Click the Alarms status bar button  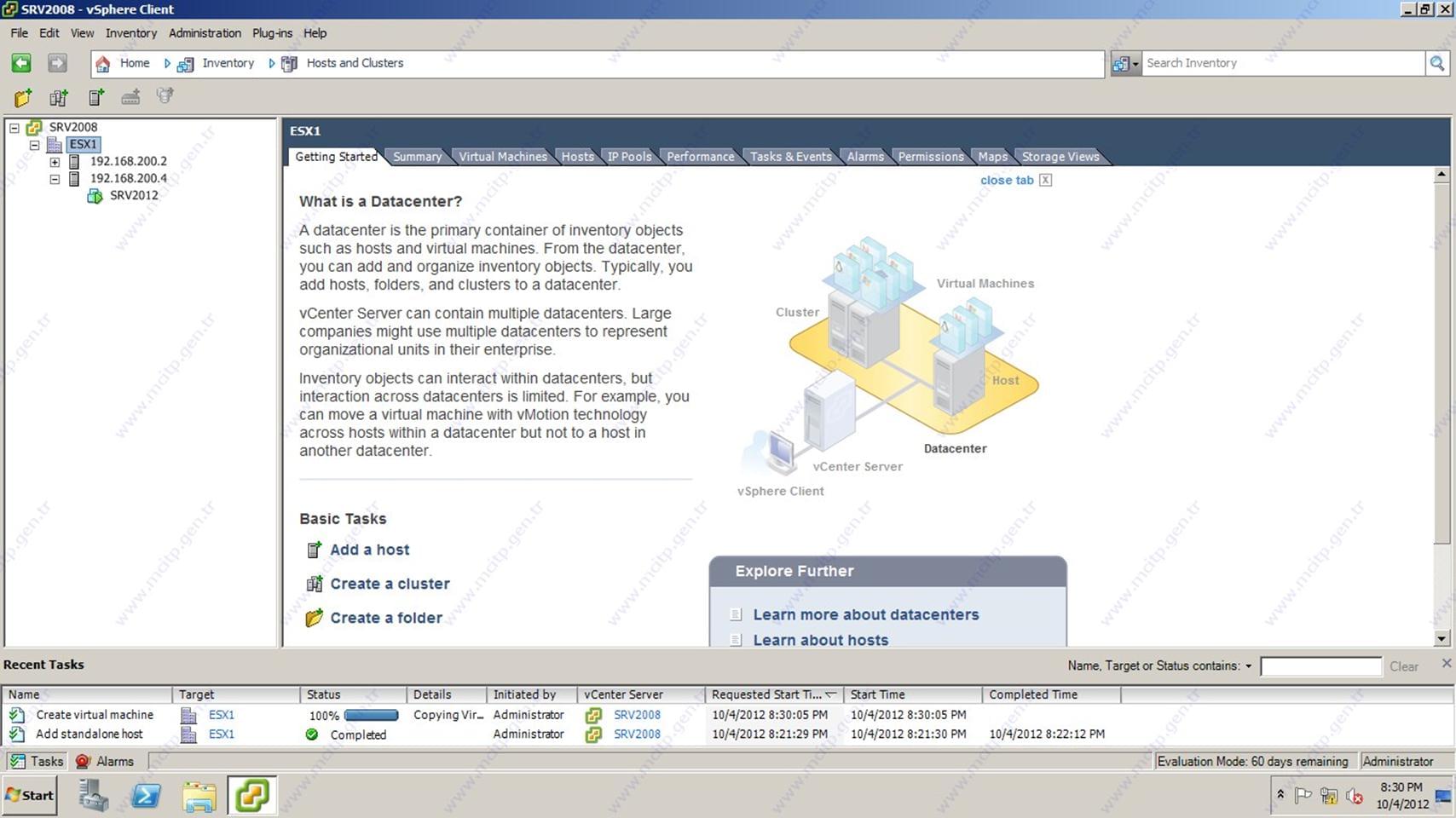coord(106,761)
